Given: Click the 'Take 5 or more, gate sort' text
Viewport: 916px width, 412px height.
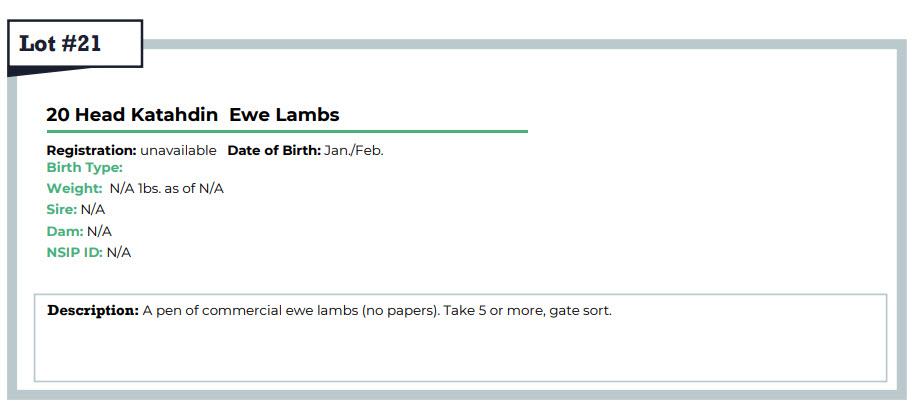Looking at the screenshot, I should [x=528, y=311].
